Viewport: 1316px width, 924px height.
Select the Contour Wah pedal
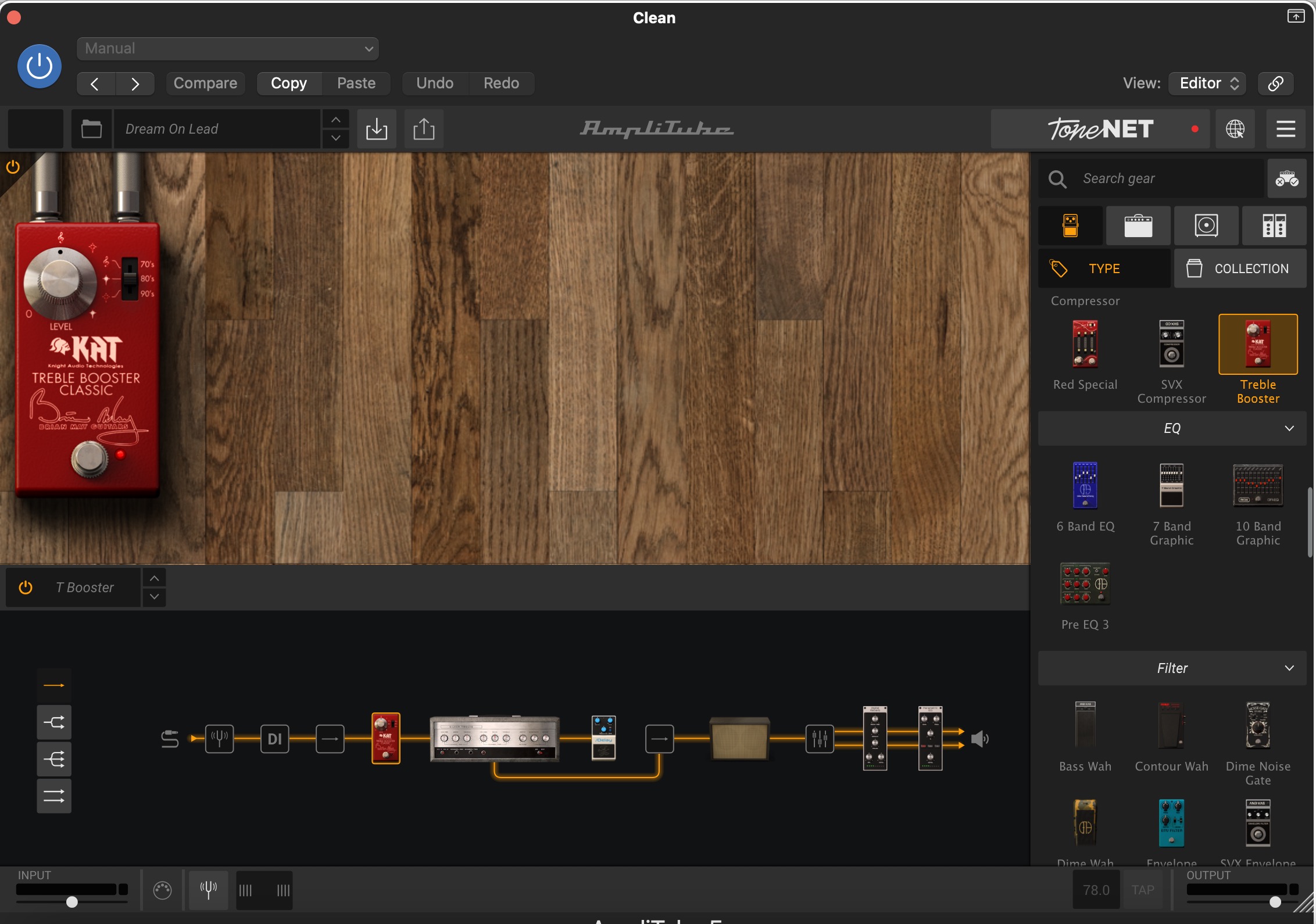tap(1171, 725)
